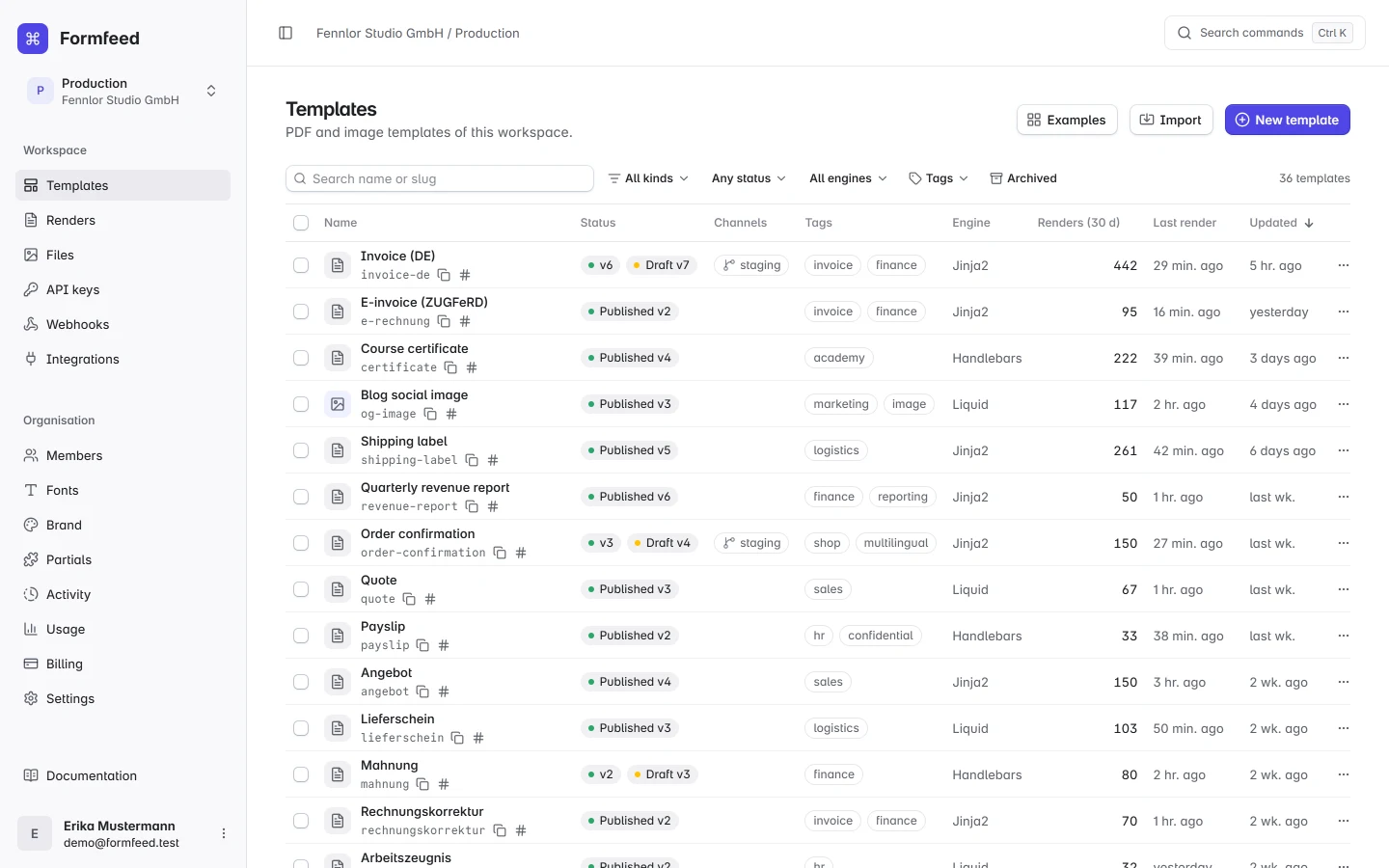
Task: Open row actions for Shipping label
Action: (1344, 450)
